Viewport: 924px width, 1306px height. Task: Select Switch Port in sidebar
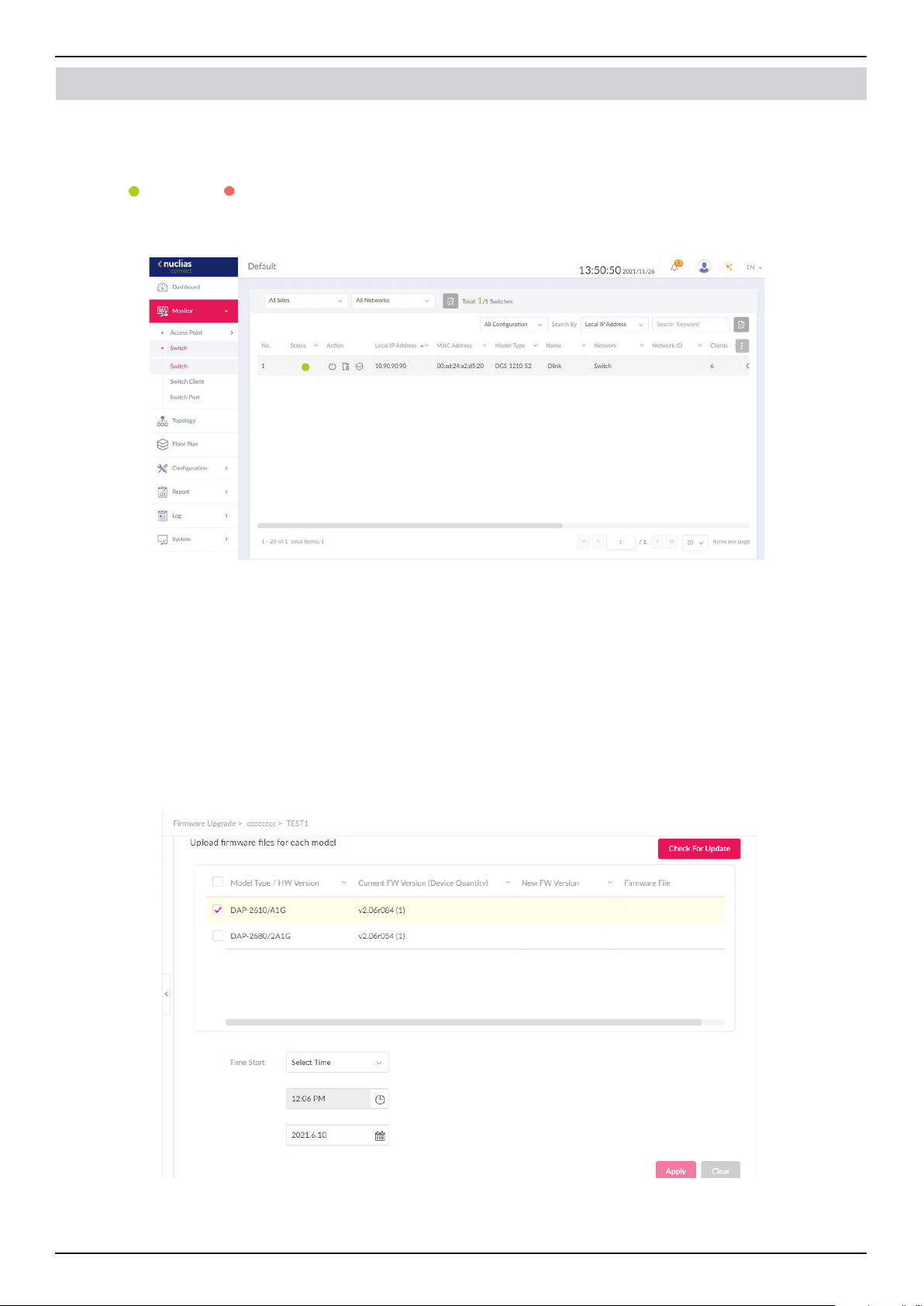pos(184,398)
